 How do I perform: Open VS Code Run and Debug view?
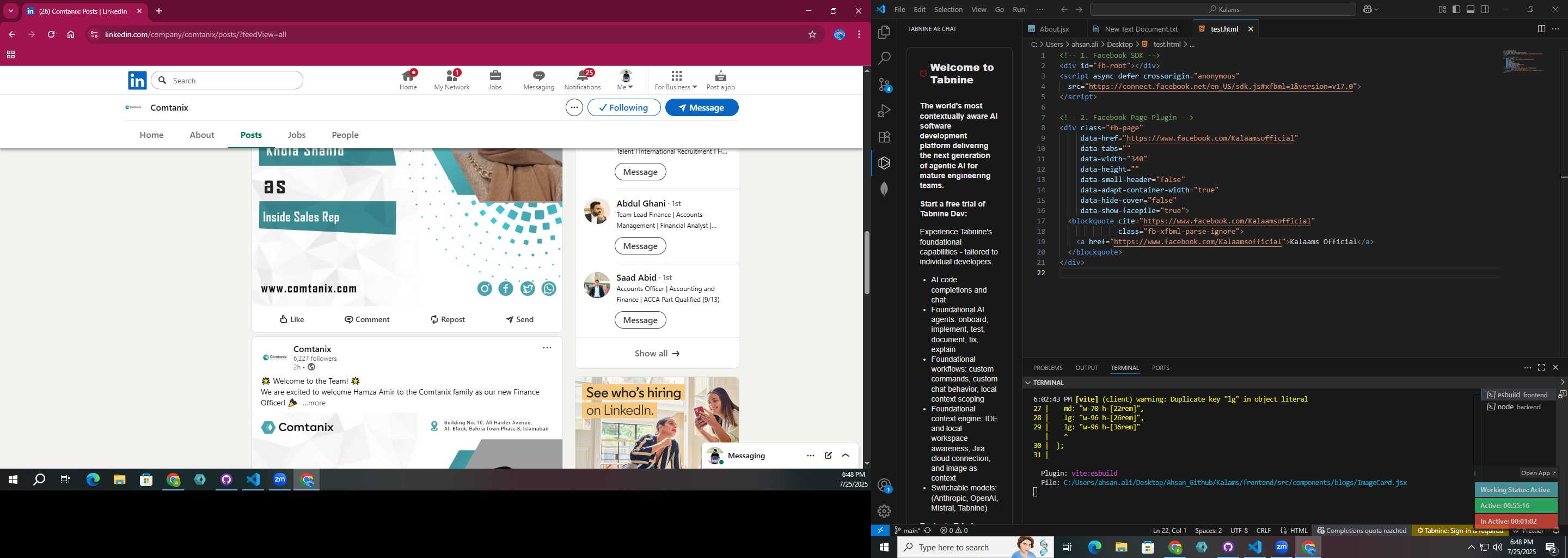pyautogui.click(x=884, y=111)
